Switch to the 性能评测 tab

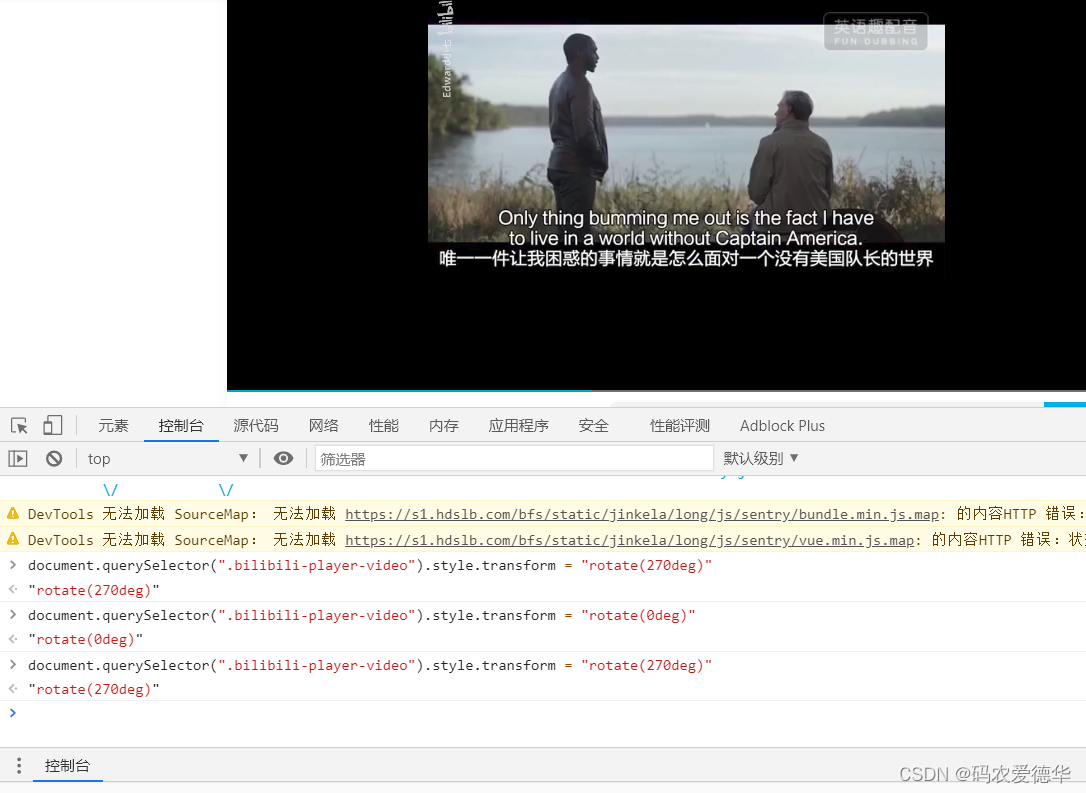679,425
